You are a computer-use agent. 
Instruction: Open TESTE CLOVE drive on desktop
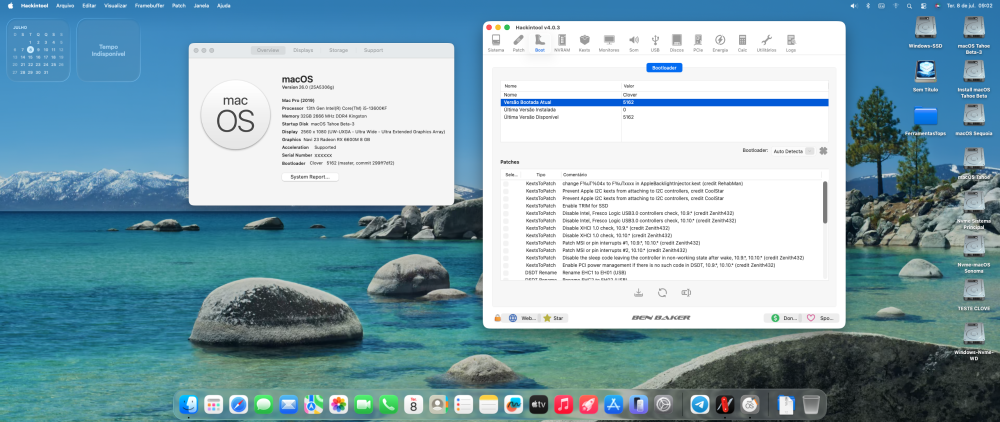click(x=974, y=295)
